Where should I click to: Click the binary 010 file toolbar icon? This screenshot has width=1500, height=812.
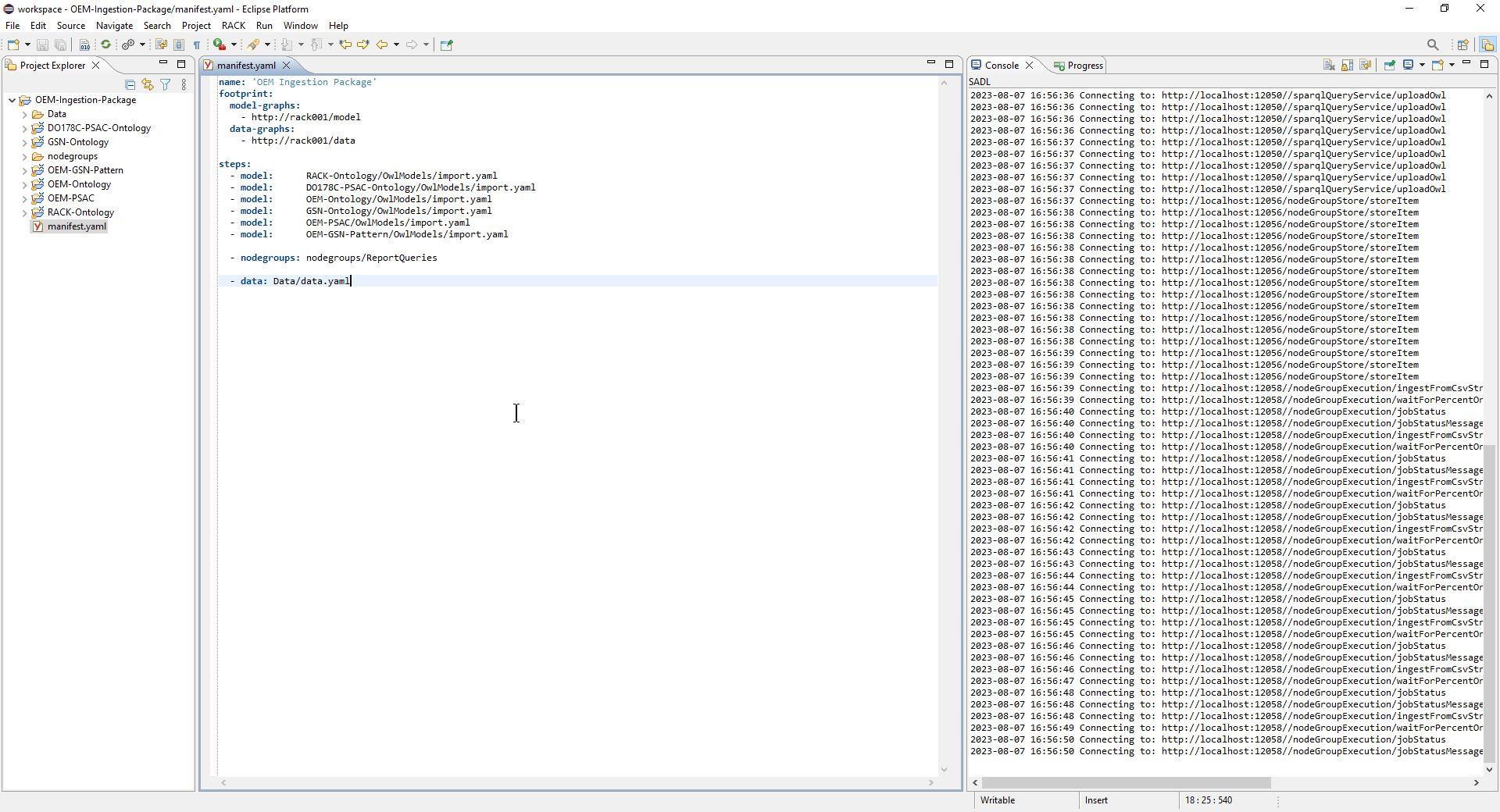tap(84, 45)
